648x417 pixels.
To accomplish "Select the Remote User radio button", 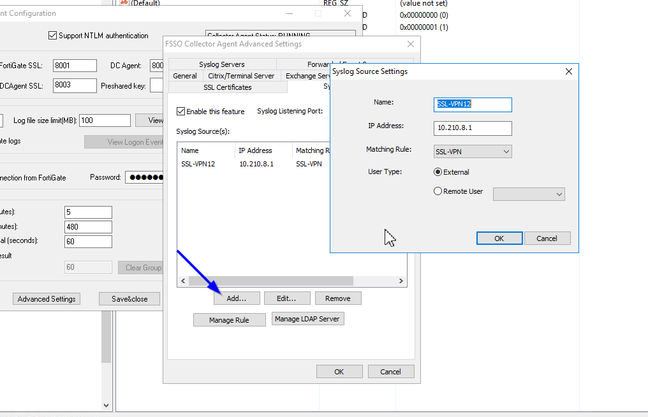I will coord(438,191).
